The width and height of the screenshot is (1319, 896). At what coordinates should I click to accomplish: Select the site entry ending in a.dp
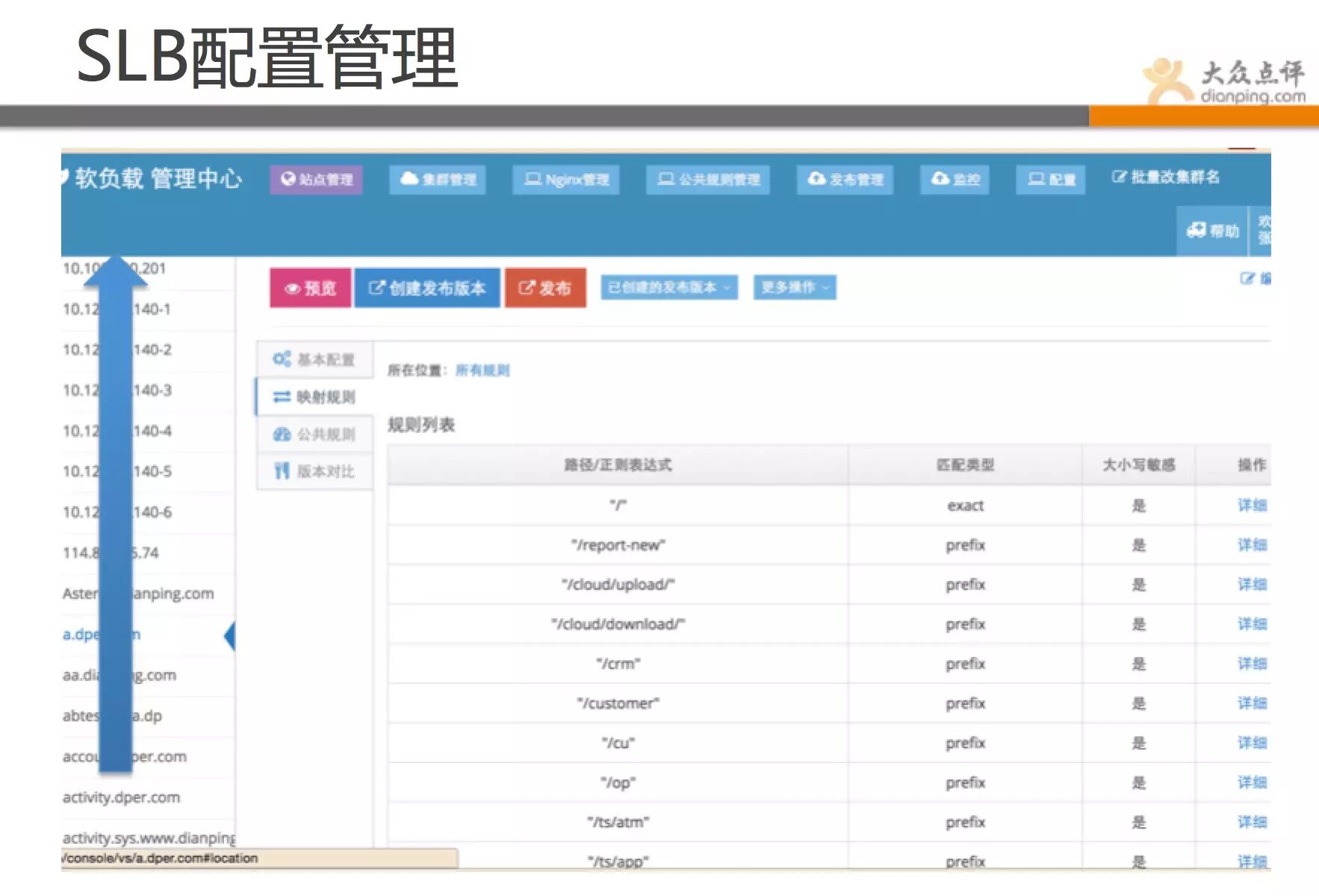pyautogui.click(x=148, y=715)
